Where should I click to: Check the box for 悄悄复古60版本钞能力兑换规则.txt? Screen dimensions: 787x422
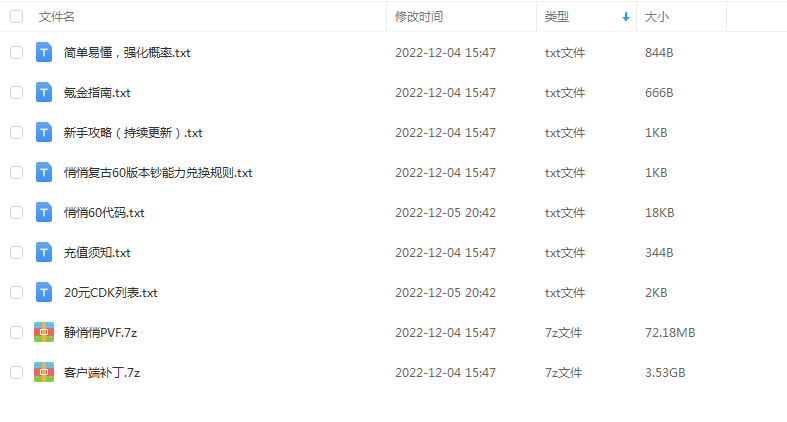click(17, 173)
